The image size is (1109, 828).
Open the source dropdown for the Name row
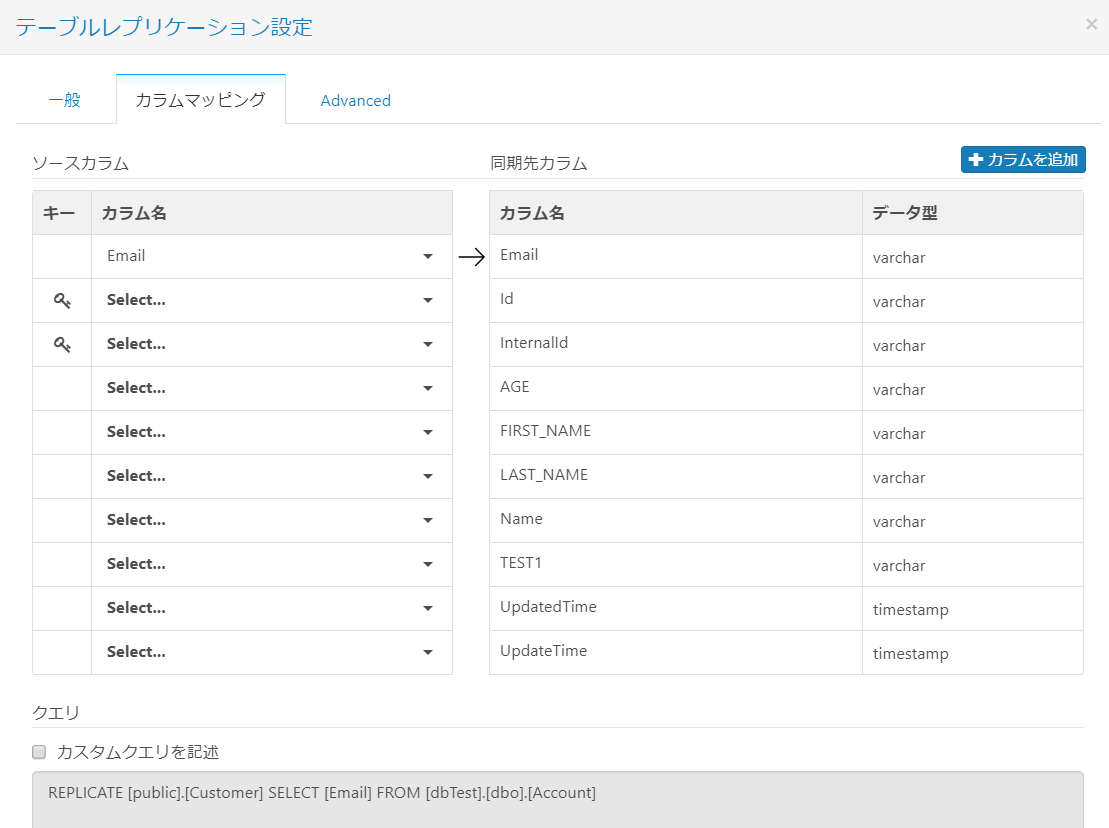coord(271,520)
